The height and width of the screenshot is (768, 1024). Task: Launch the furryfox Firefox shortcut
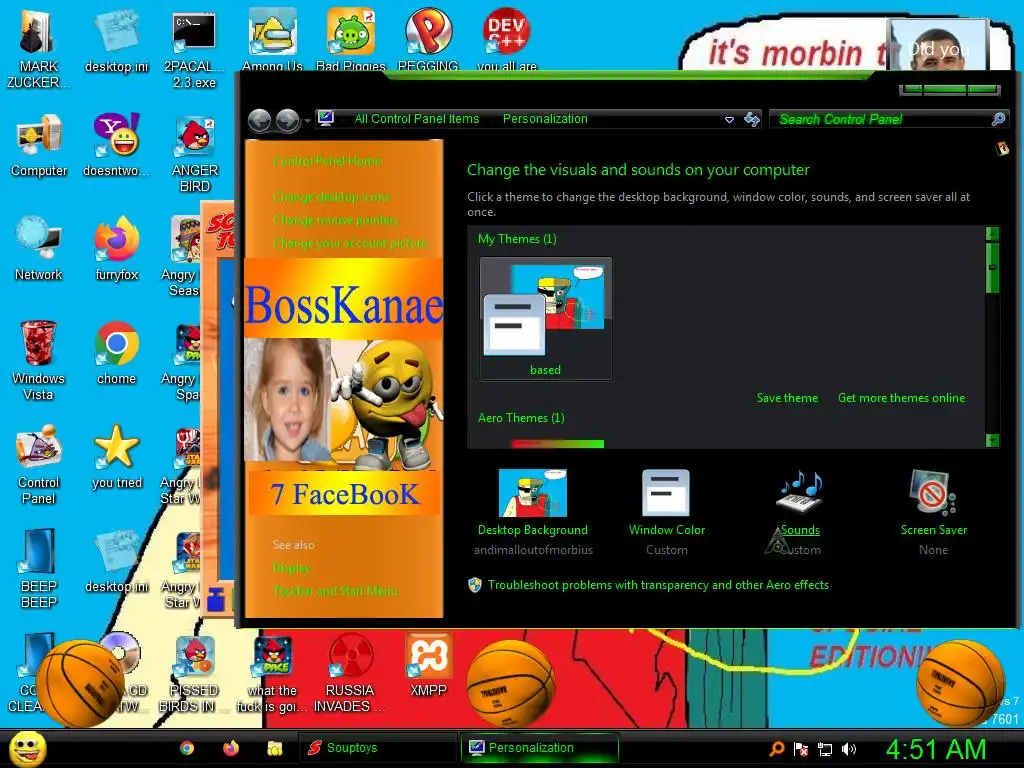pos(116,249)
